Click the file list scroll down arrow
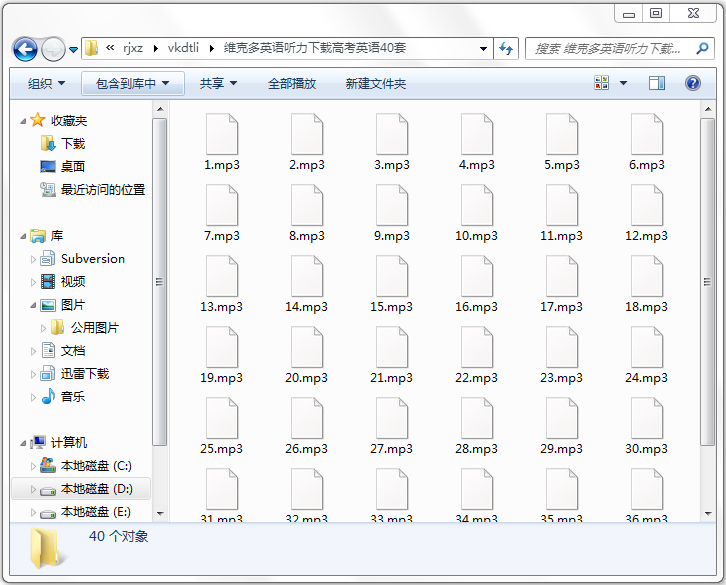Viewport: 726px width, 585px height. point(707,514)
